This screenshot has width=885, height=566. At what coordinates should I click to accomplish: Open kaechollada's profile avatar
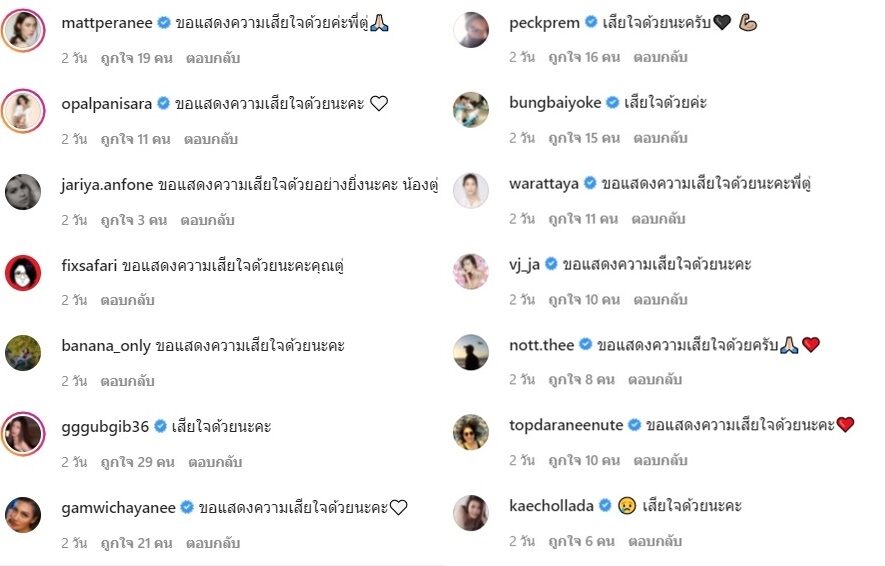471,513
